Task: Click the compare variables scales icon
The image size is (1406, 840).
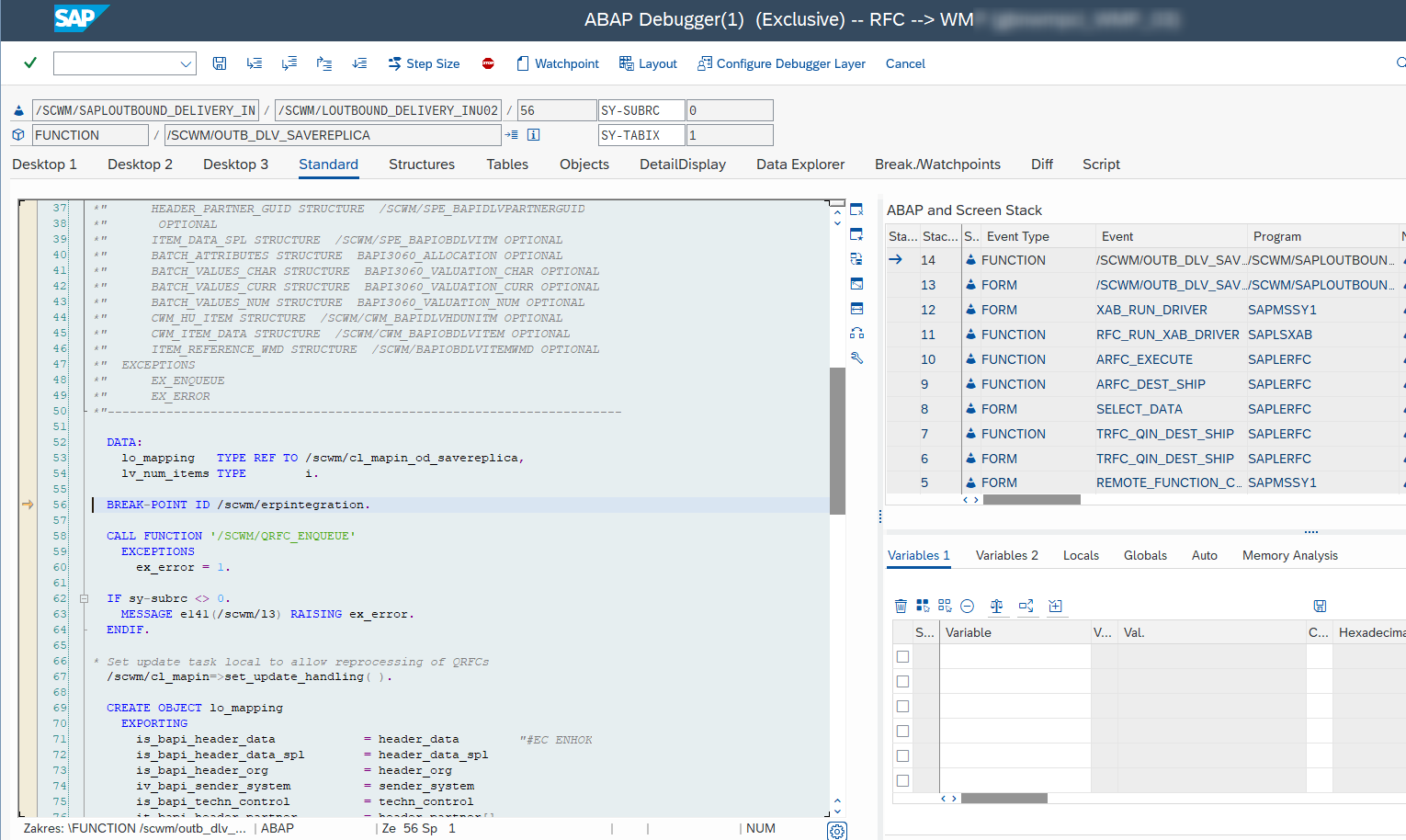Action: (x=996, y=606)
